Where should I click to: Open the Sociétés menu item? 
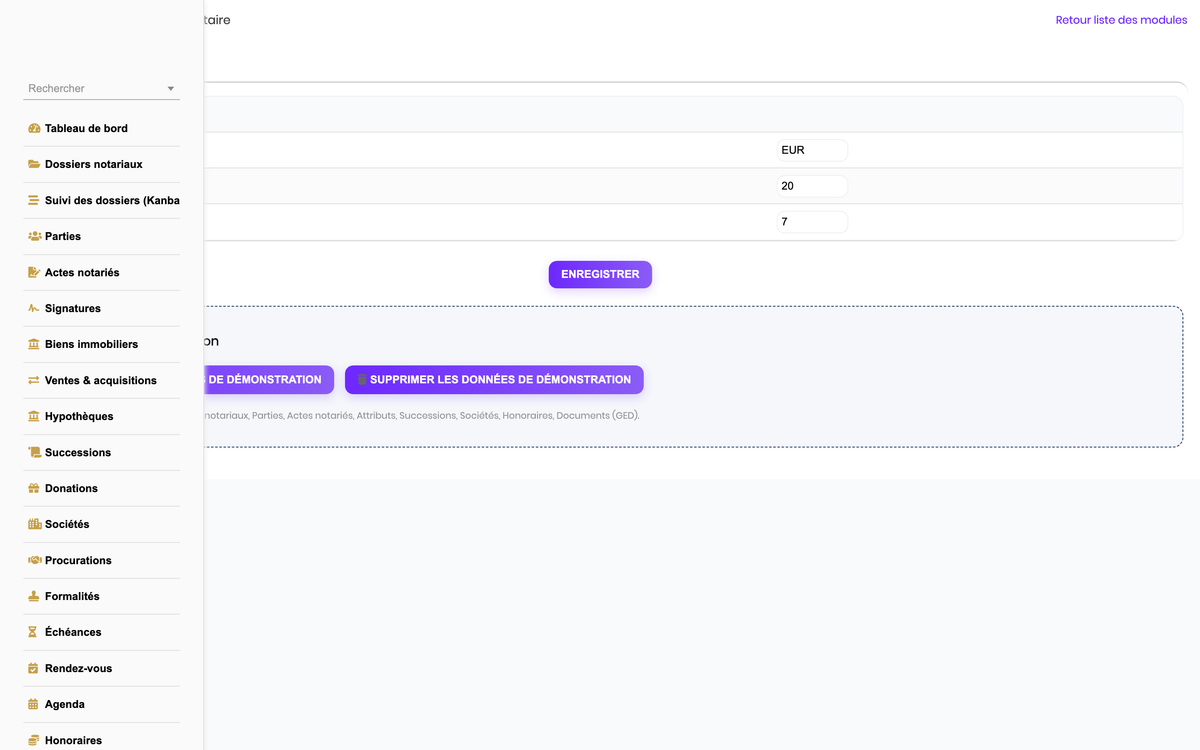pos(102,524)
